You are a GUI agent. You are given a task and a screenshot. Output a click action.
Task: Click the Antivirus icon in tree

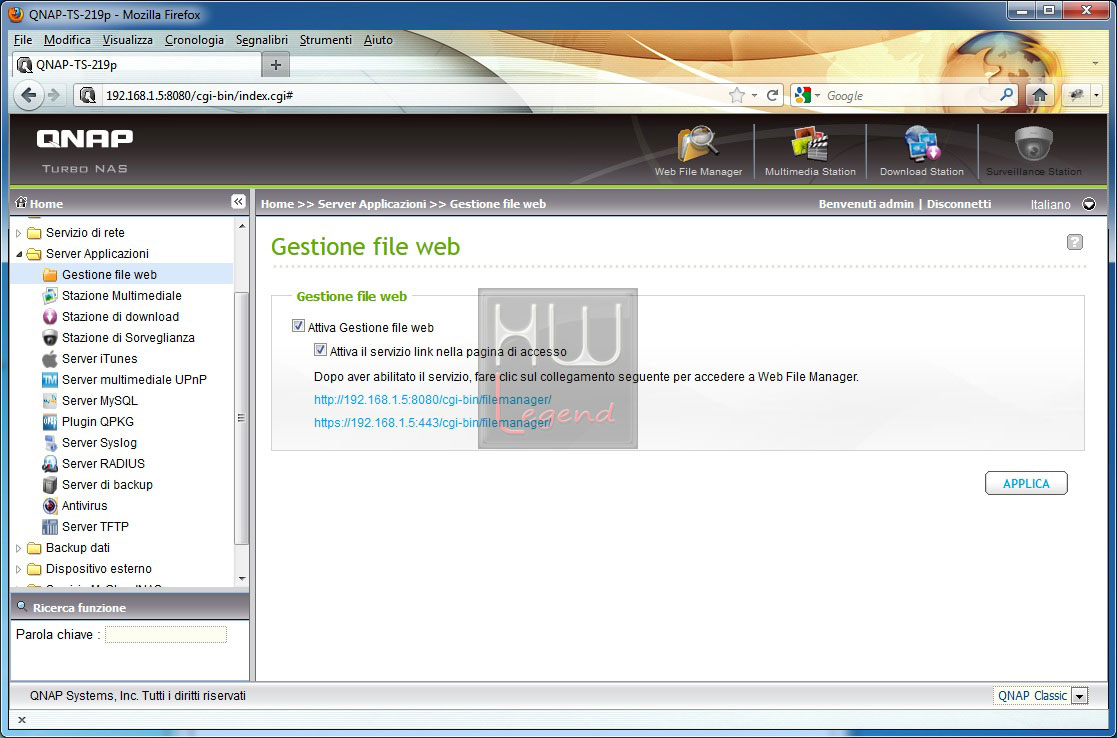[x=50, y=506]
